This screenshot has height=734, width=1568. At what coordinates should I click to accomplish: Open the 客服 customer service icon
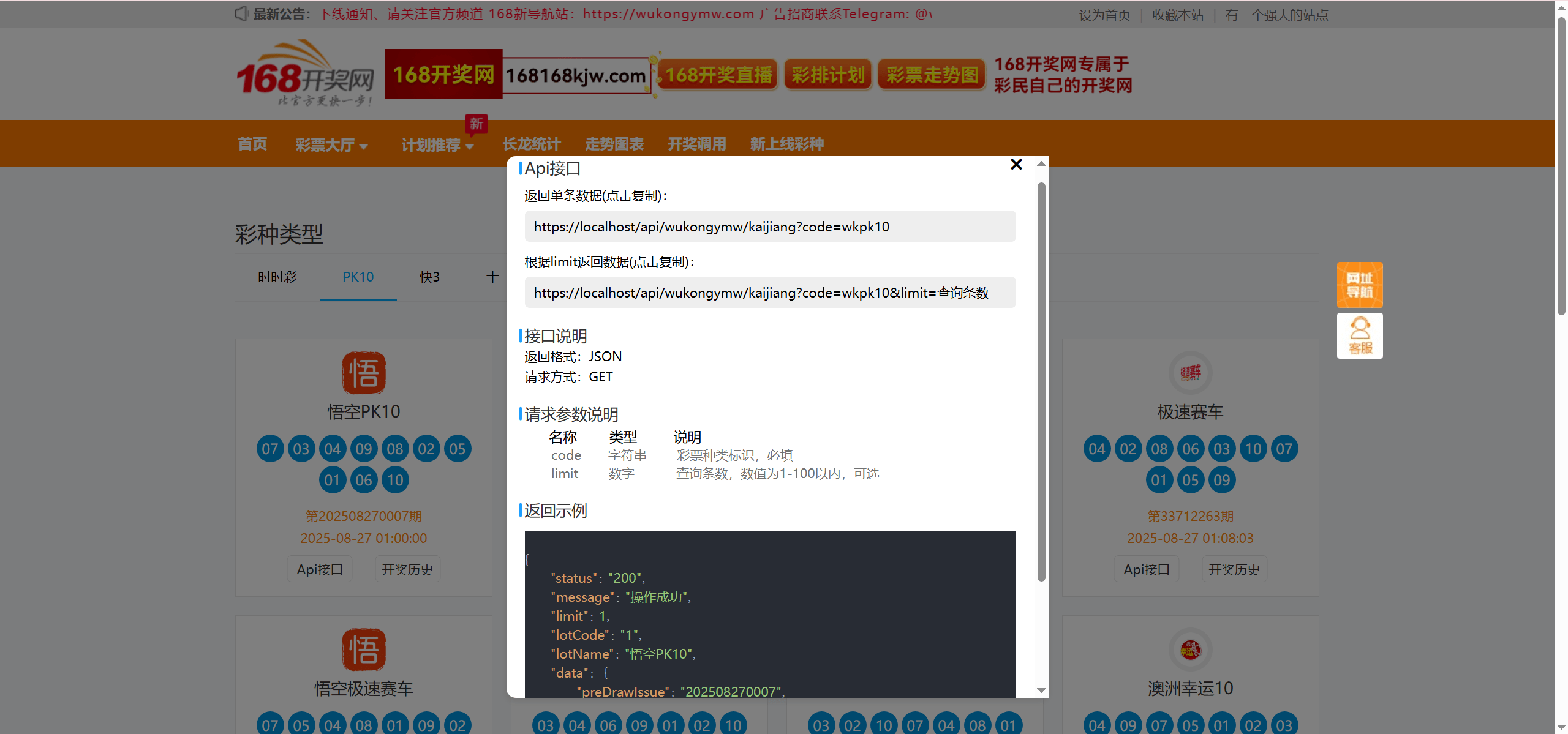pos(1359,335)
